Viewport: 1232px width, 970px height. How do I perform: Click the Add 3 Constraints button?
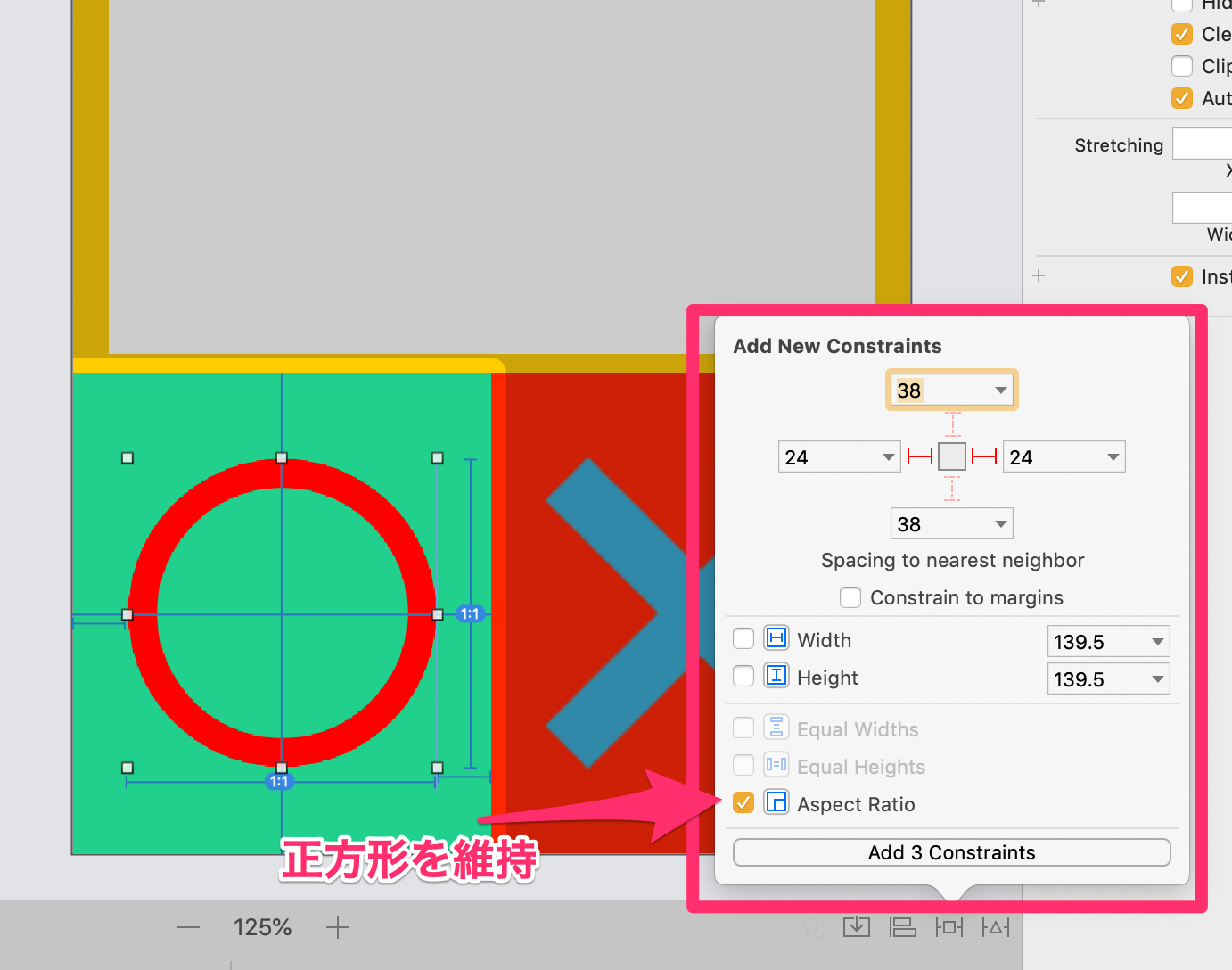[951, 852]
